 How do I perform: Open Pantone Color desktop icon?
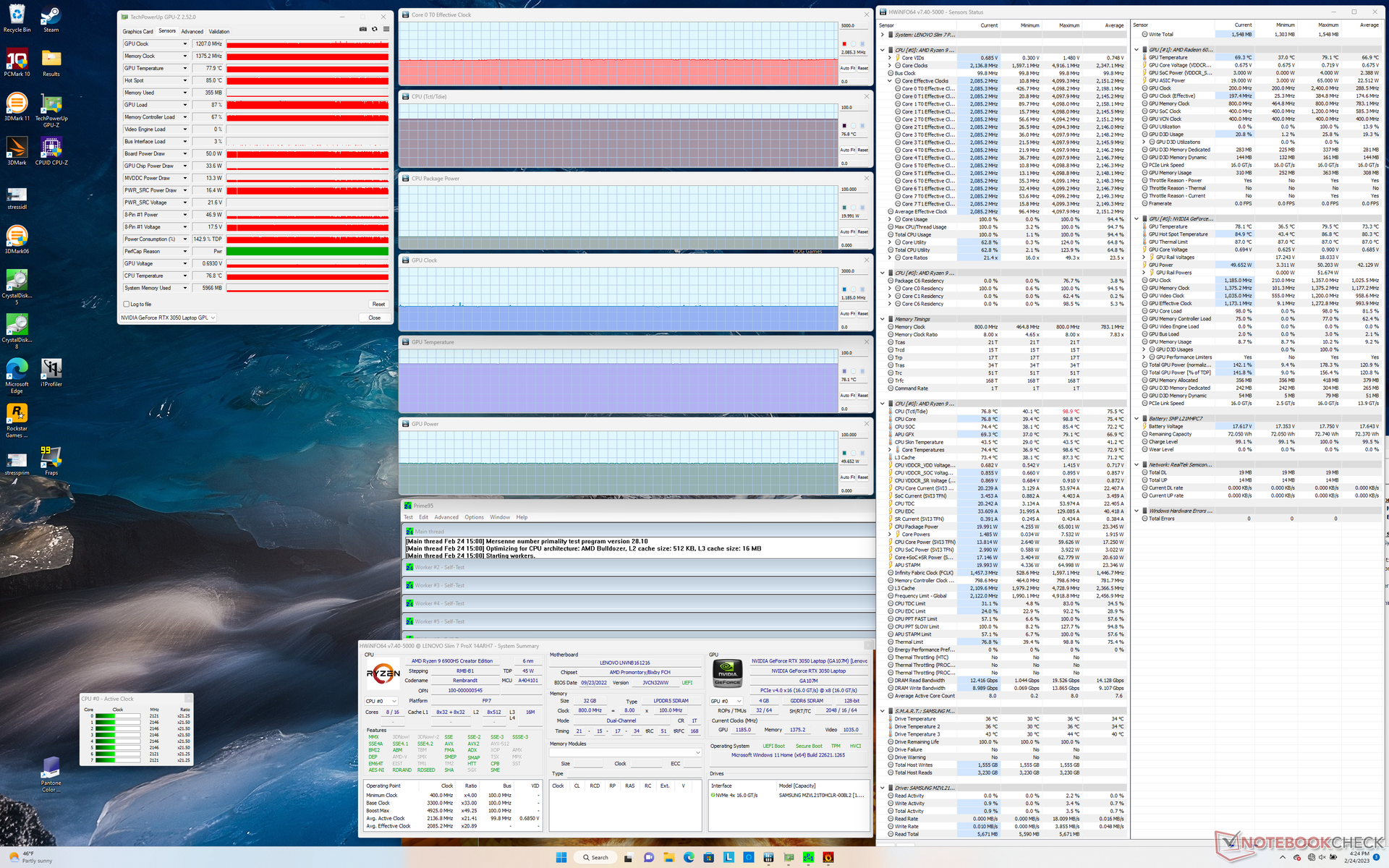51,774
